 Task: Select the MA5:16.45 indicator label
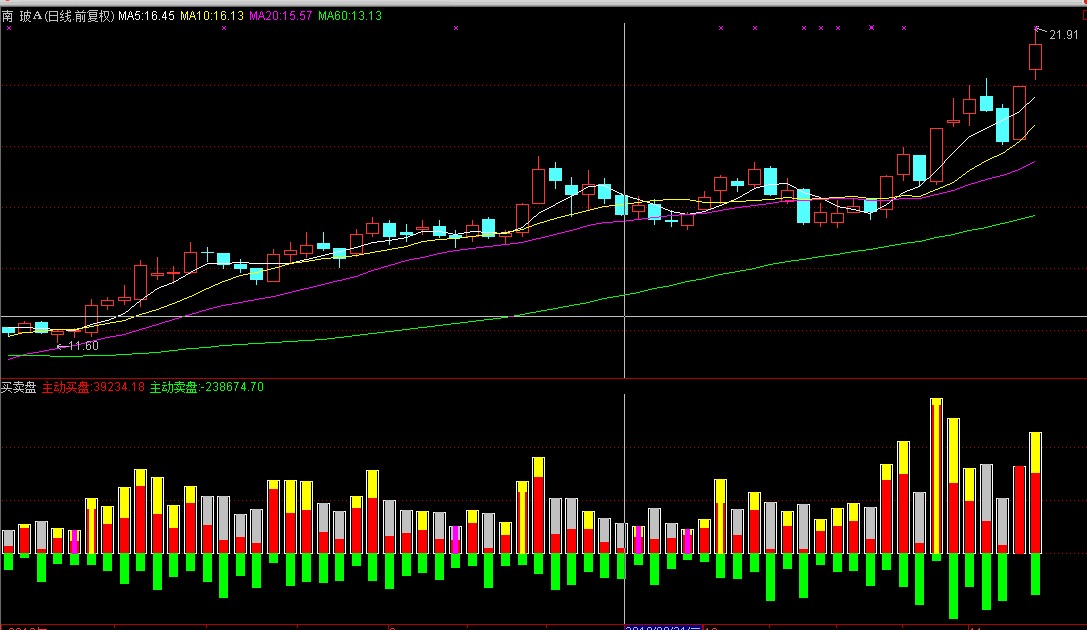146,15
